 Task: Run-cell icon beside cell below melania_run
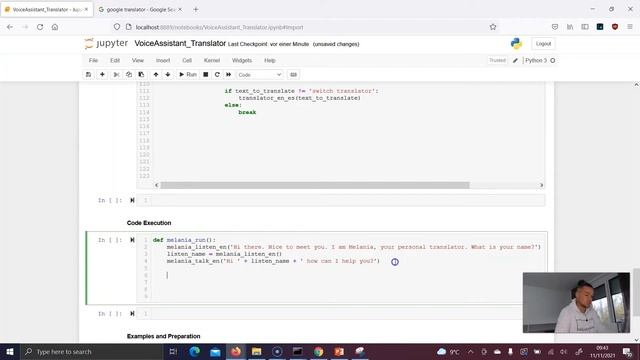coord(132,314)
